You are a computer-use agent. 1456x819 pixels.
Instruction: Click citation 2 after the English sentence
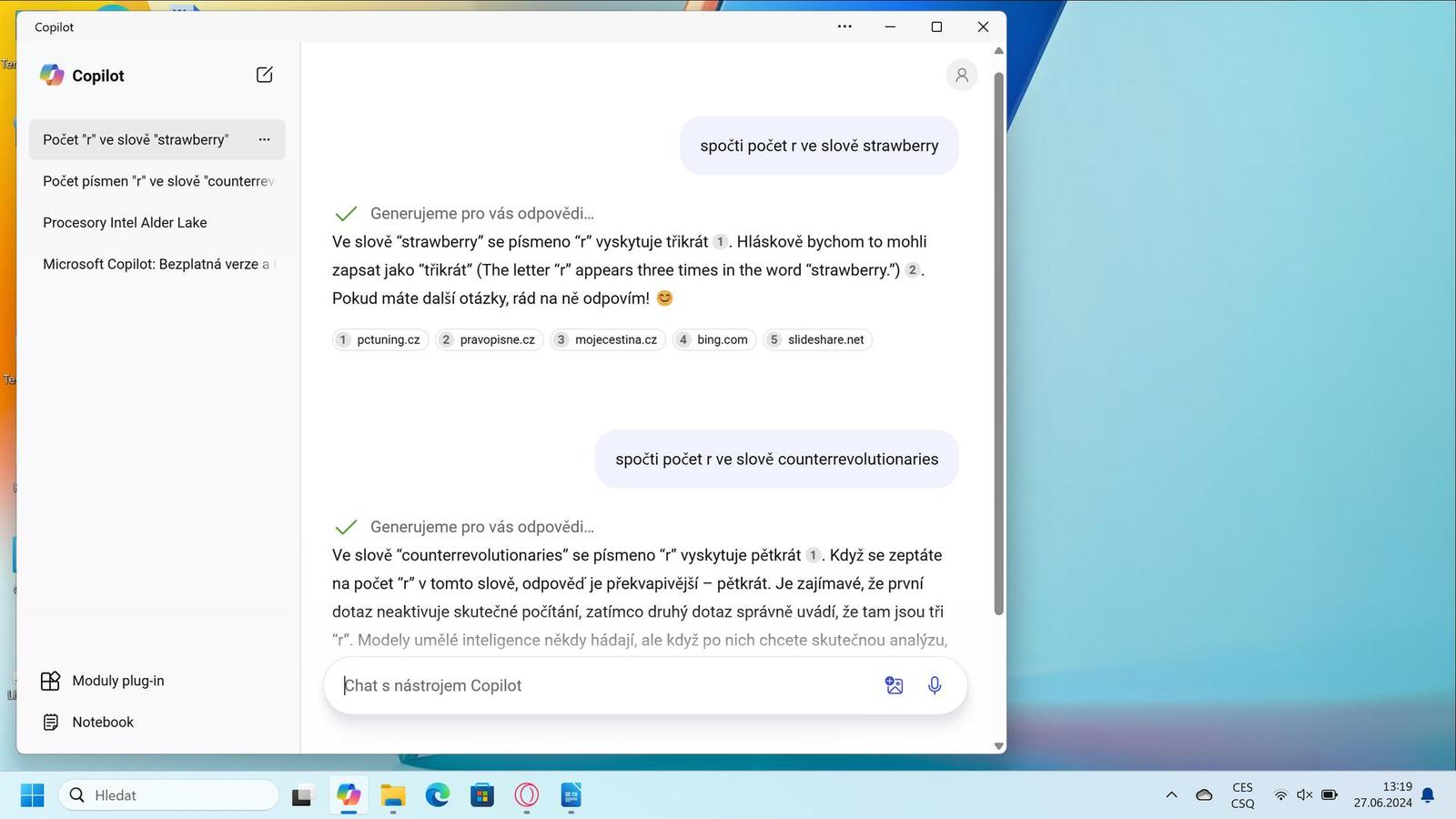pos(912,270)
